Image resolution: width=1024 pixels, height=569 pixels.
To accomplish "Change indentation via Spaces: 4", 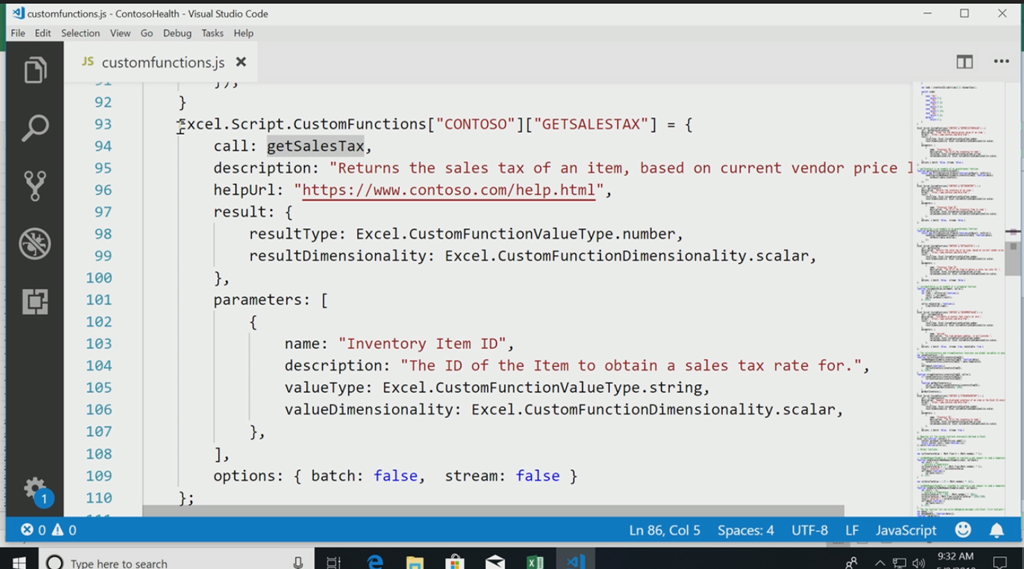I will pyautogui.click(x=746, y=530).
